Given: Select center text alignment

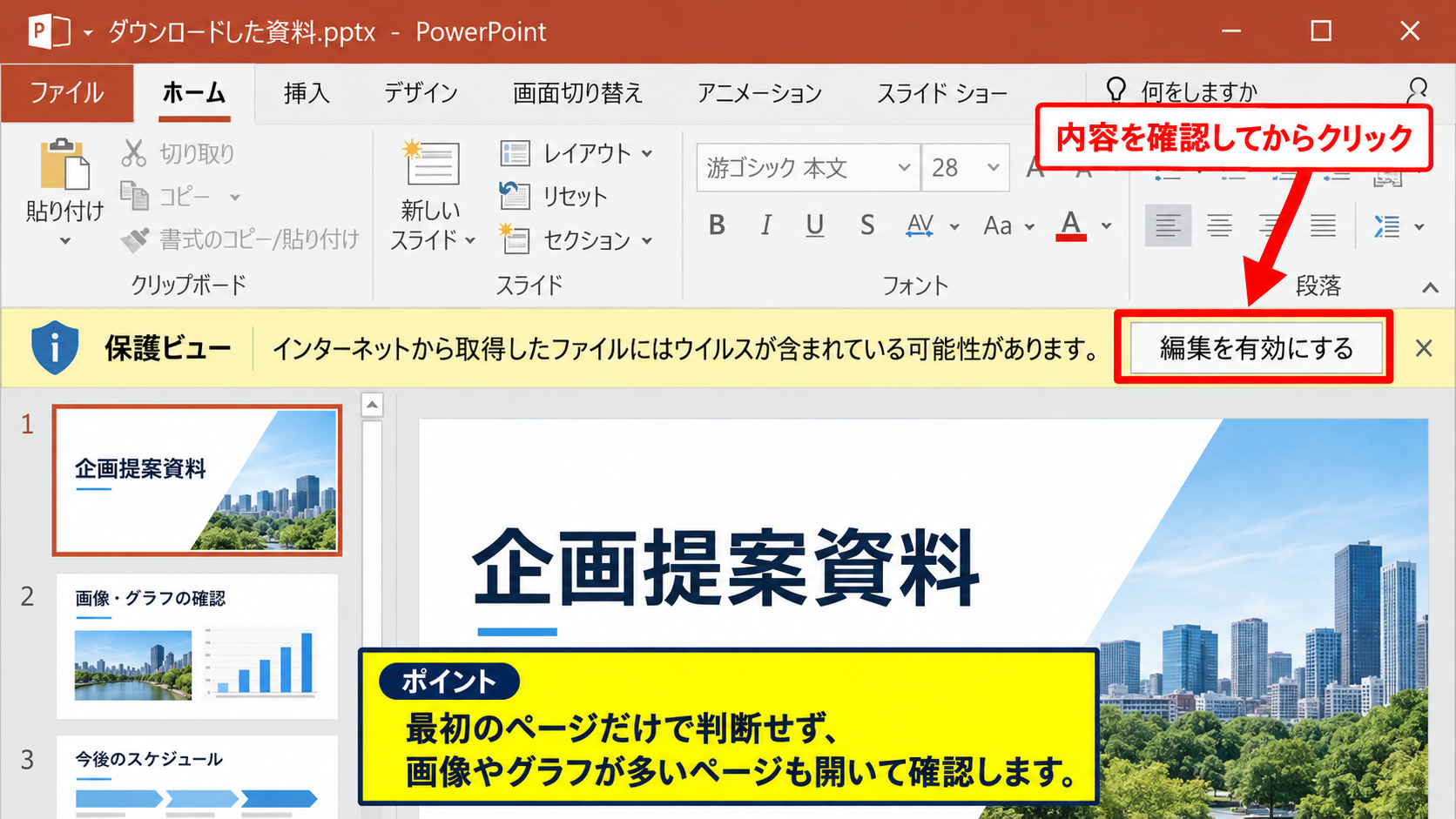Looking at the screenshot, I should click(1219, 226).
